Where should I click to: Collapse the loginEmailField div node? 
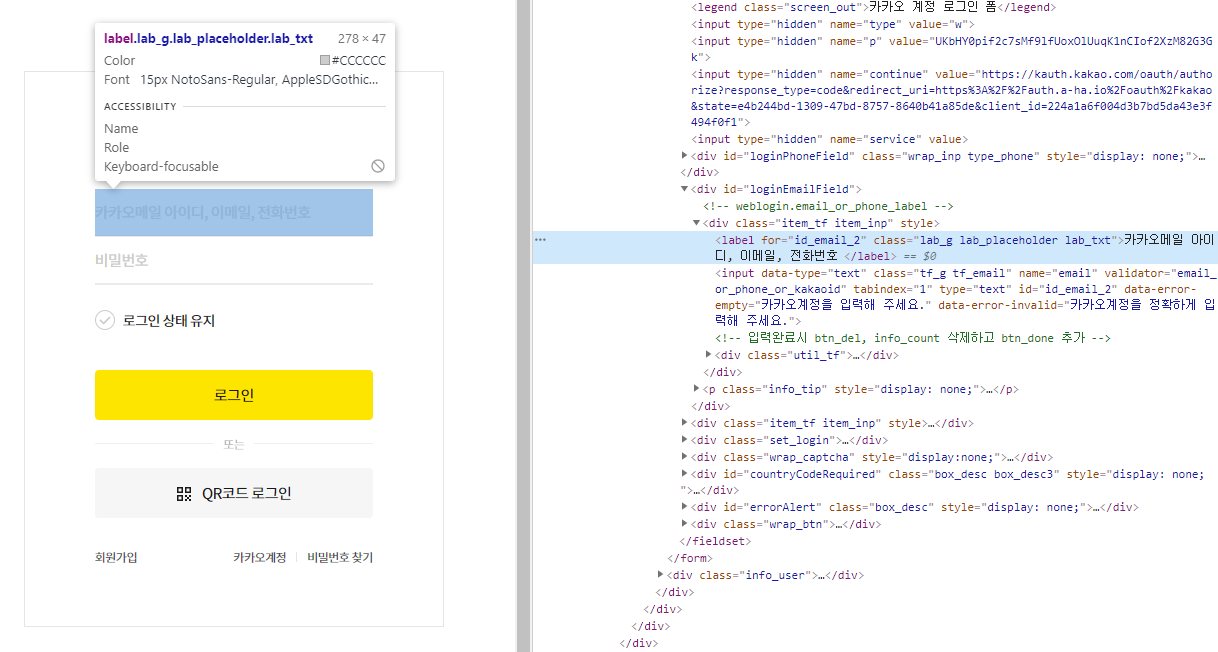tap(685, 189)
